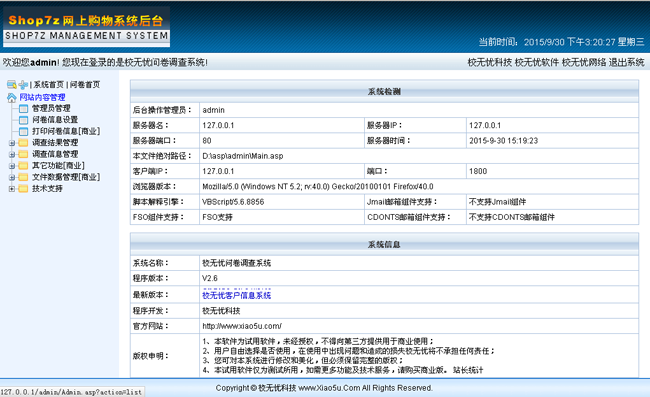Expand the 调查结果管理 tree node
The image size is (650, 397).
click(12, 143)
